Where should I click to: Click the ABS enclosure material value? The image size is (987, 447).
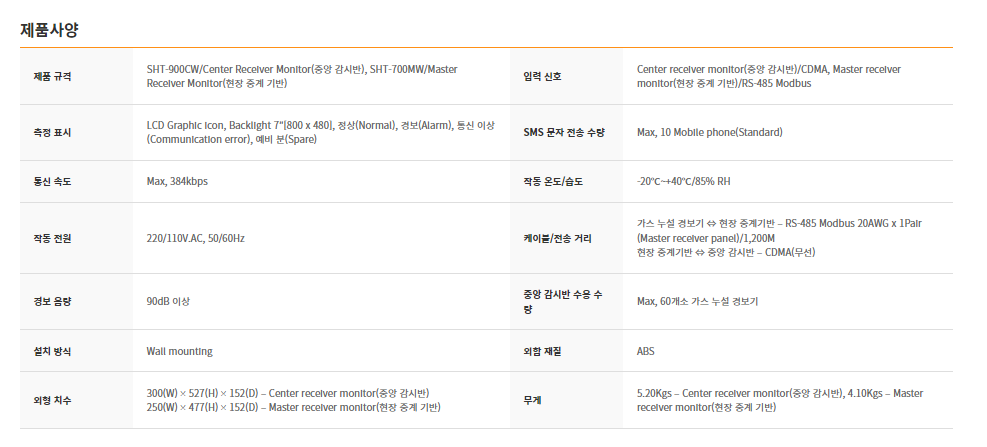click(x=646, y=351)
